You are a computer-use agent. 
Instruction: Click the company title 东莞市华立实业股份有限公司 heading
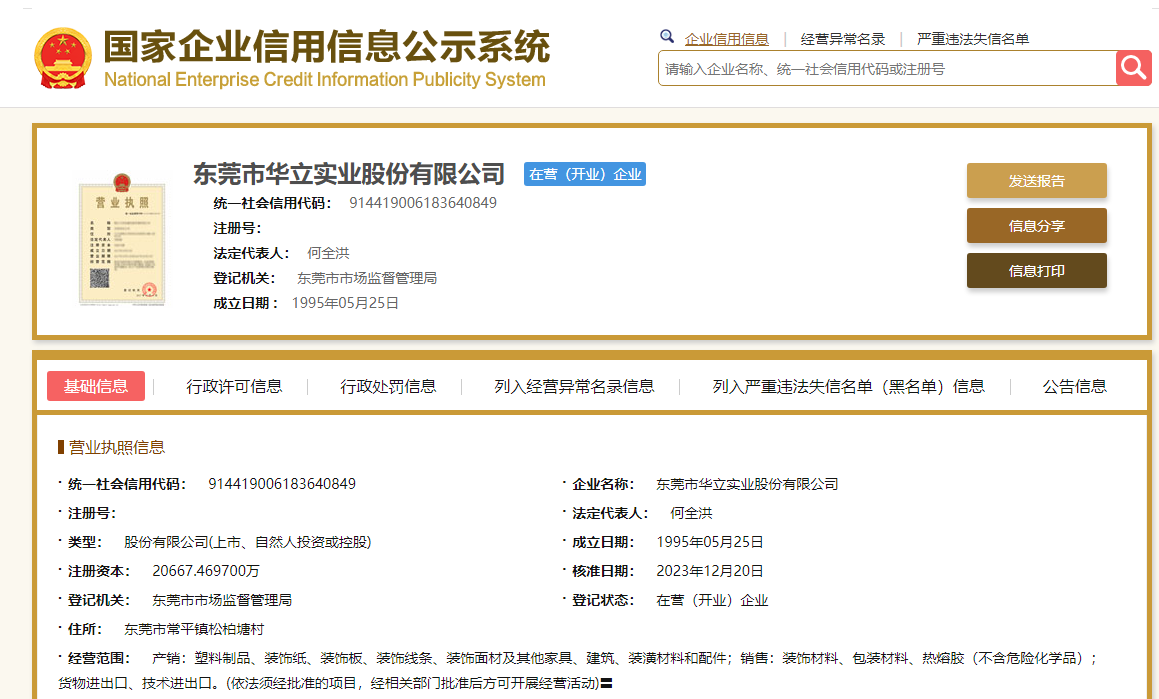pos(349,174)
